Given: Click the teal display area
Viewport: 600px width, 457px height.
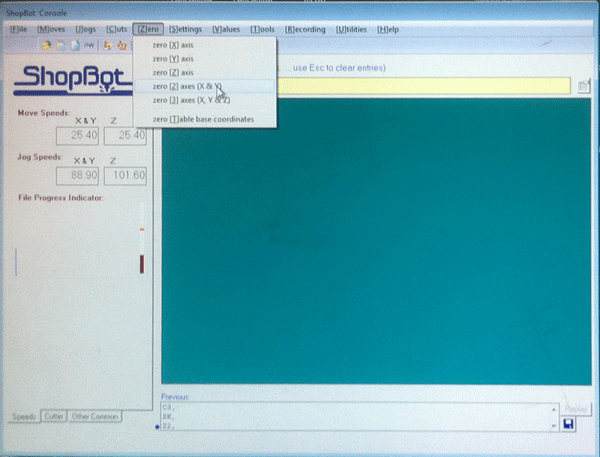Looking at the screenshot, I should 376,241.
